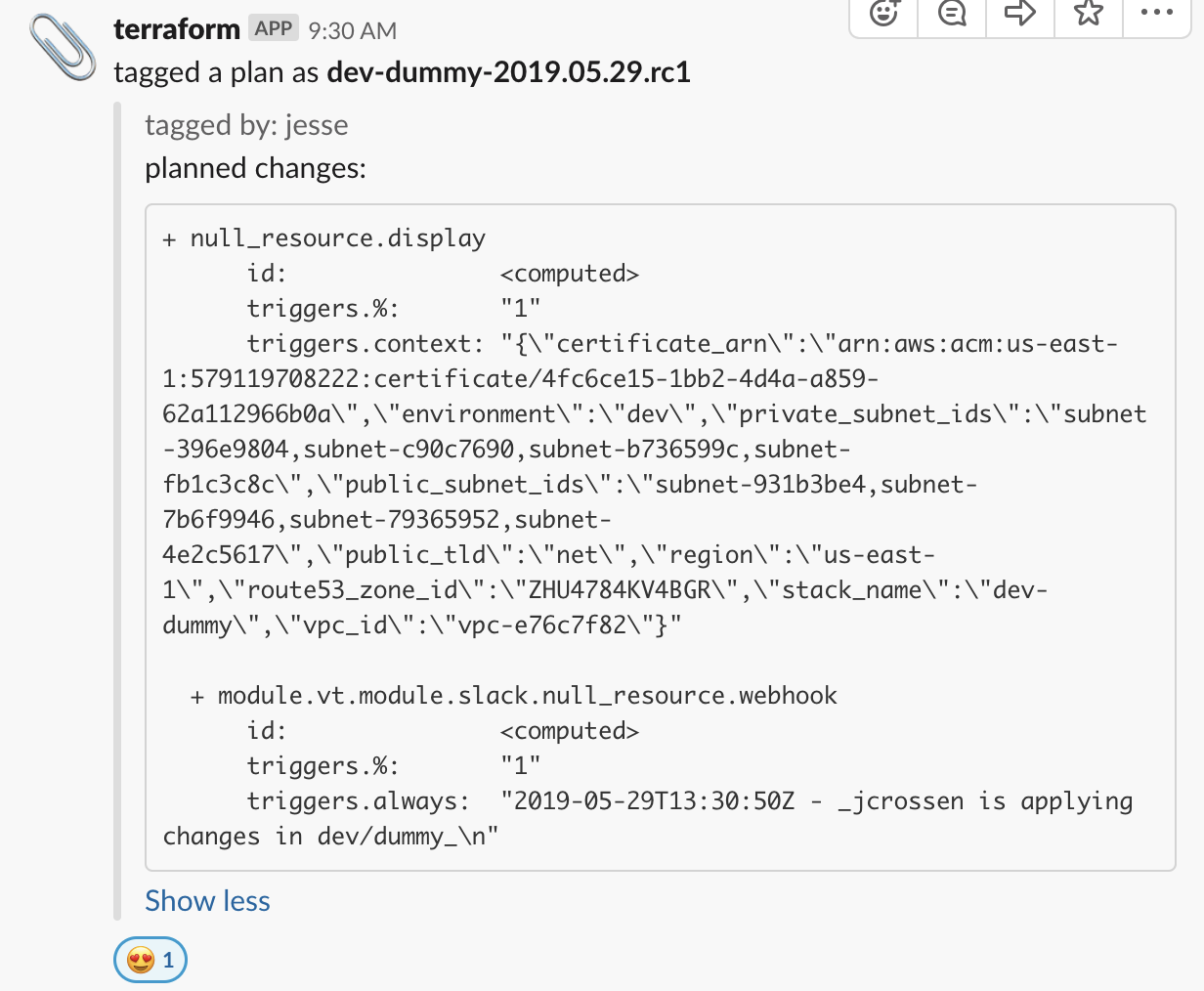Star the terraform message
1204x991 pixels.
(1089, 14)
